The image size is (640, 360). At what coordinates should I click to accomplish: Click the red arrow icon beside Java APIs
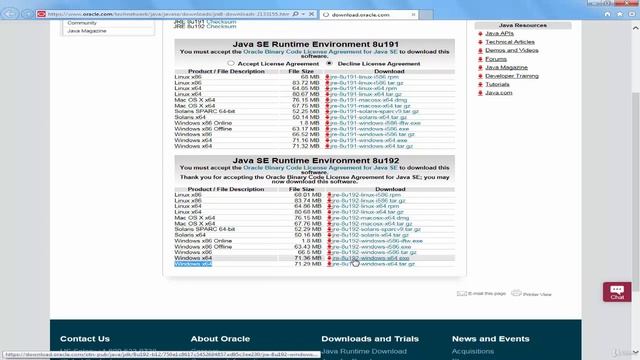tap(480, 33)
